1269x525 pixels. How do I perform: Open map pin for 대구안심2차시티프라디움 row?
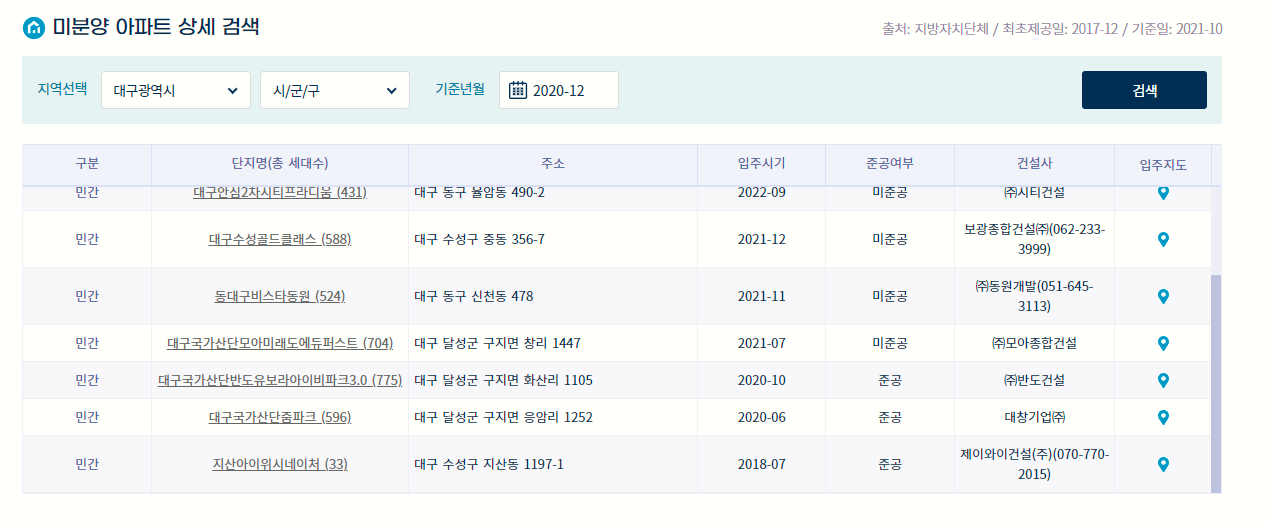click(1163, 192)
